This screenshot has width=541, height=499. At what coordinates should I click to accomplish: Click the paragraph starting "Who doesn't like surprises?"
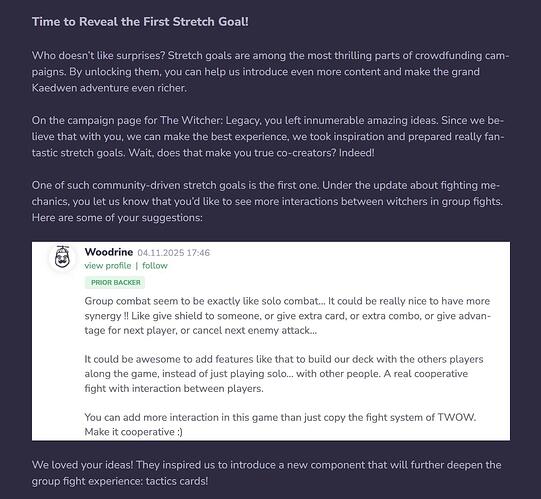point(270,72)
